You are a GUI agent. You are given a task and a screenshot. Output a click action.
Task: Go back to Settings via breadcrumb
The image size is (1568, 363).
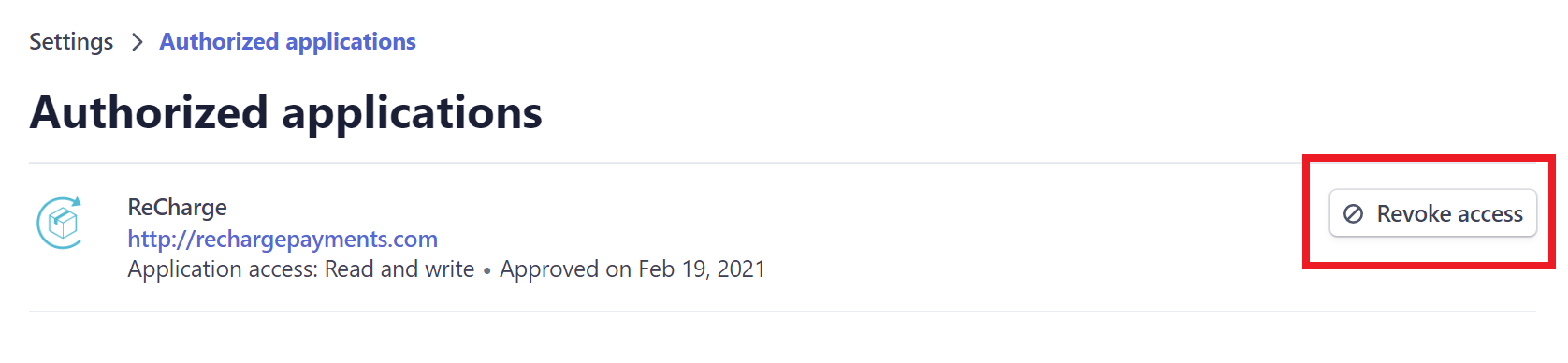71,42
